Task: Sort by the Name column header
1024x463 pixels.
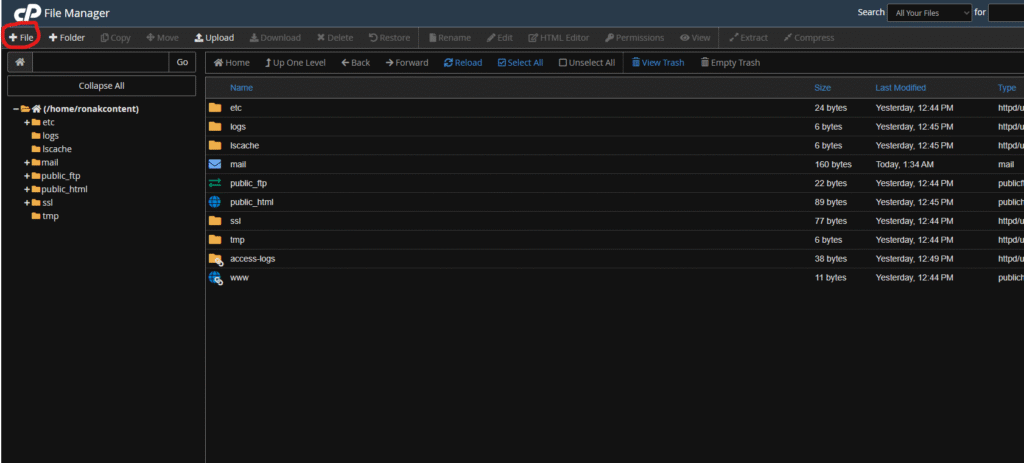Action: coord(241,88)
